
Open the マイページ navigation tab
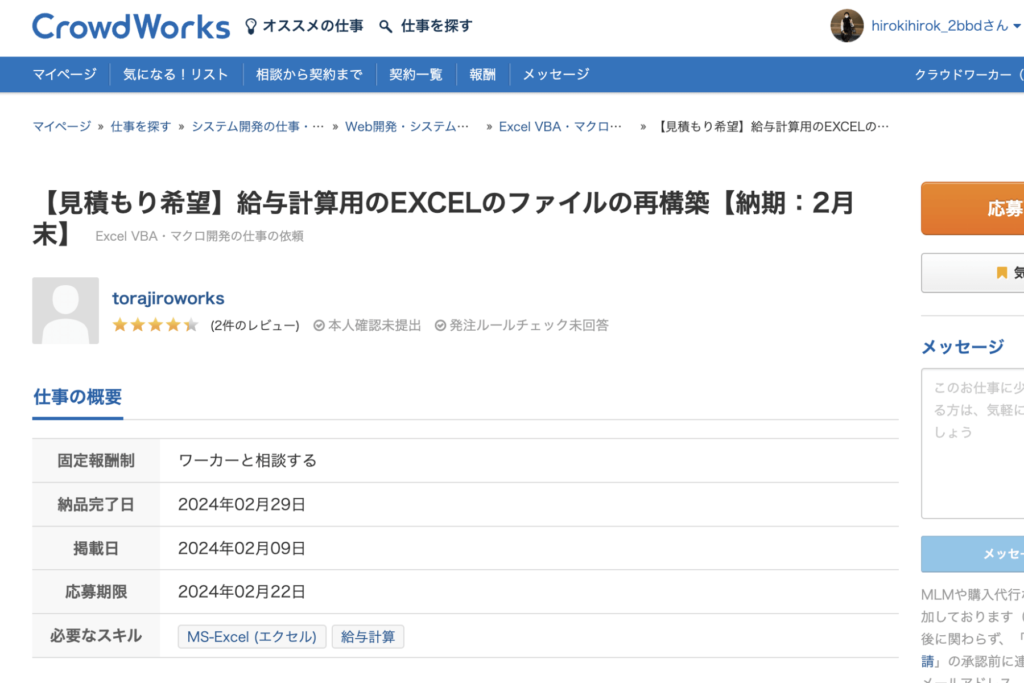(64, 74)
